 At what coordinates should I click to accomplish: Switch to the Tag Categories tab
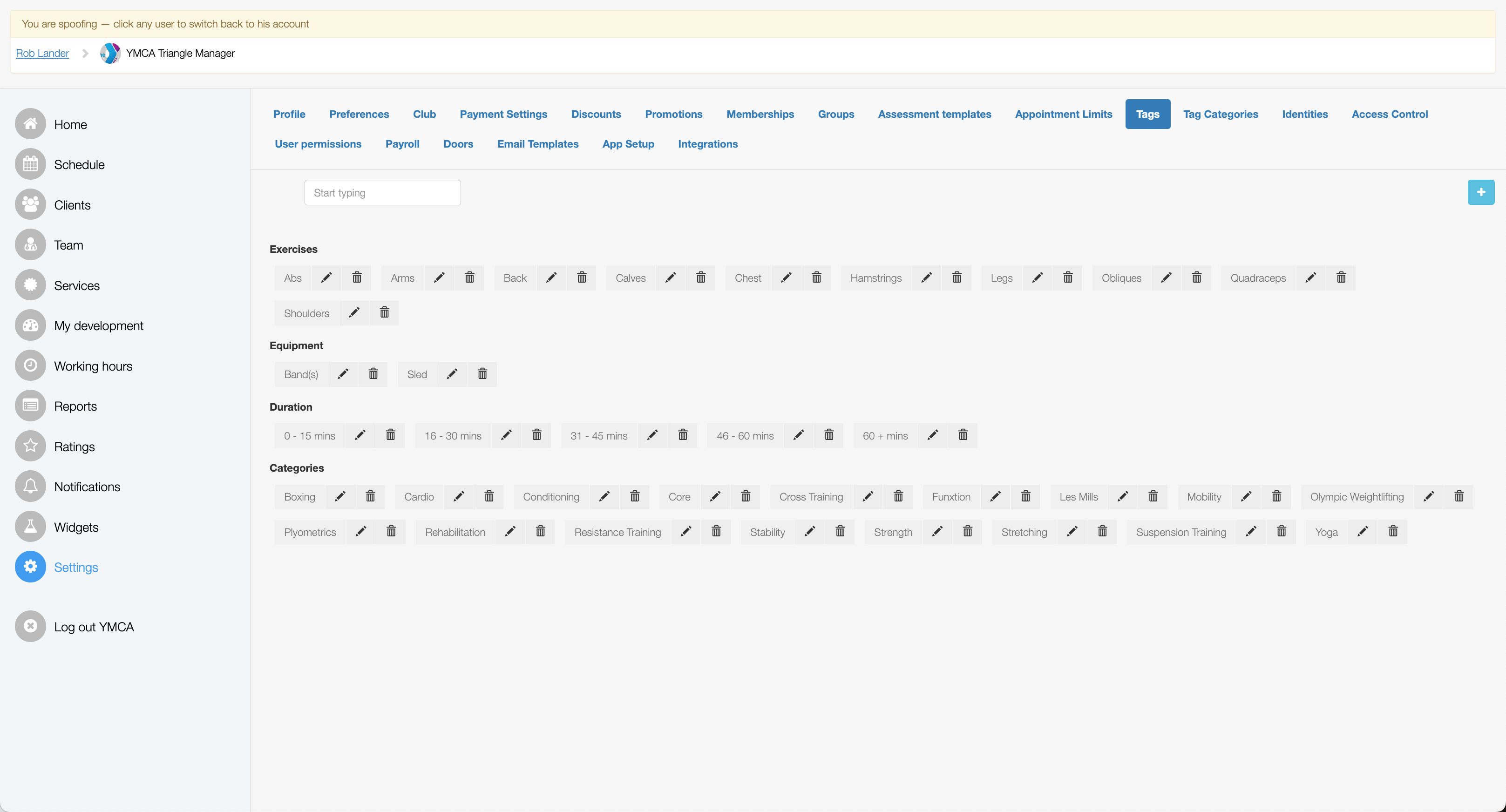1221,114
